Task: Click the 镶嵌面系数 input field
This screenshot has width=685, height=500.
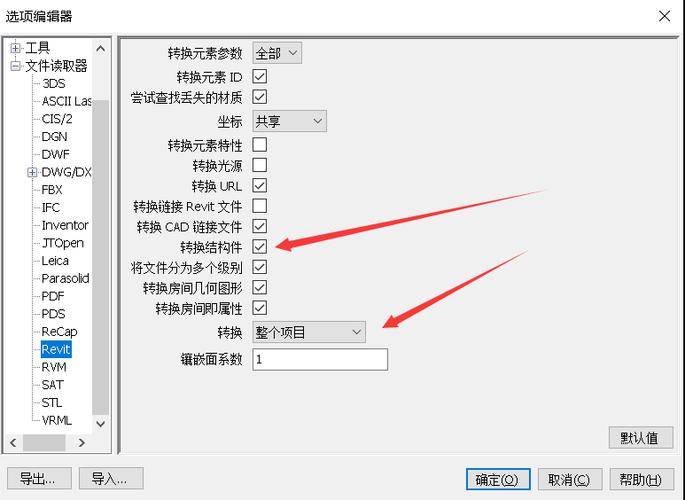Action: click(320, 359)
